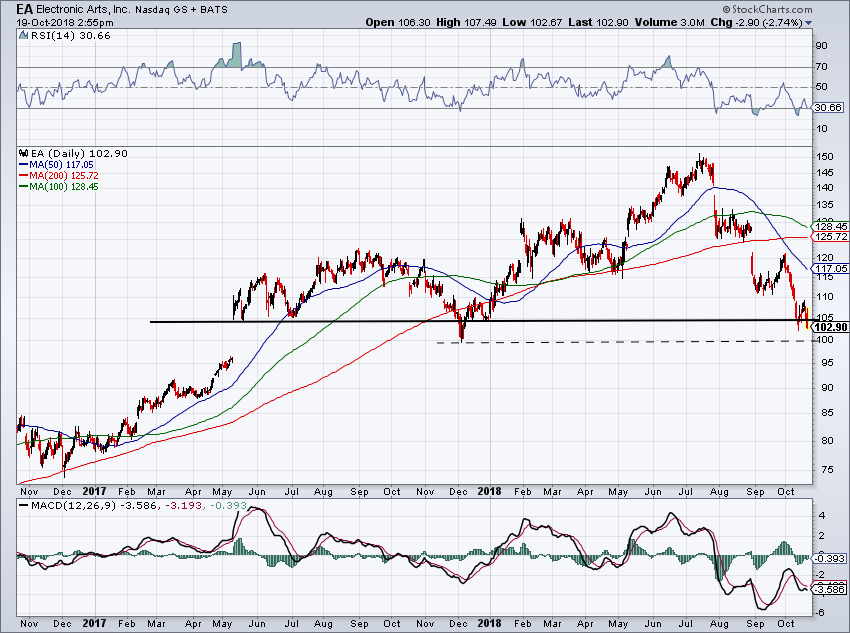
Task: Click the MA(200) 125.72 legend entry
Action: [x=59, y=176]
